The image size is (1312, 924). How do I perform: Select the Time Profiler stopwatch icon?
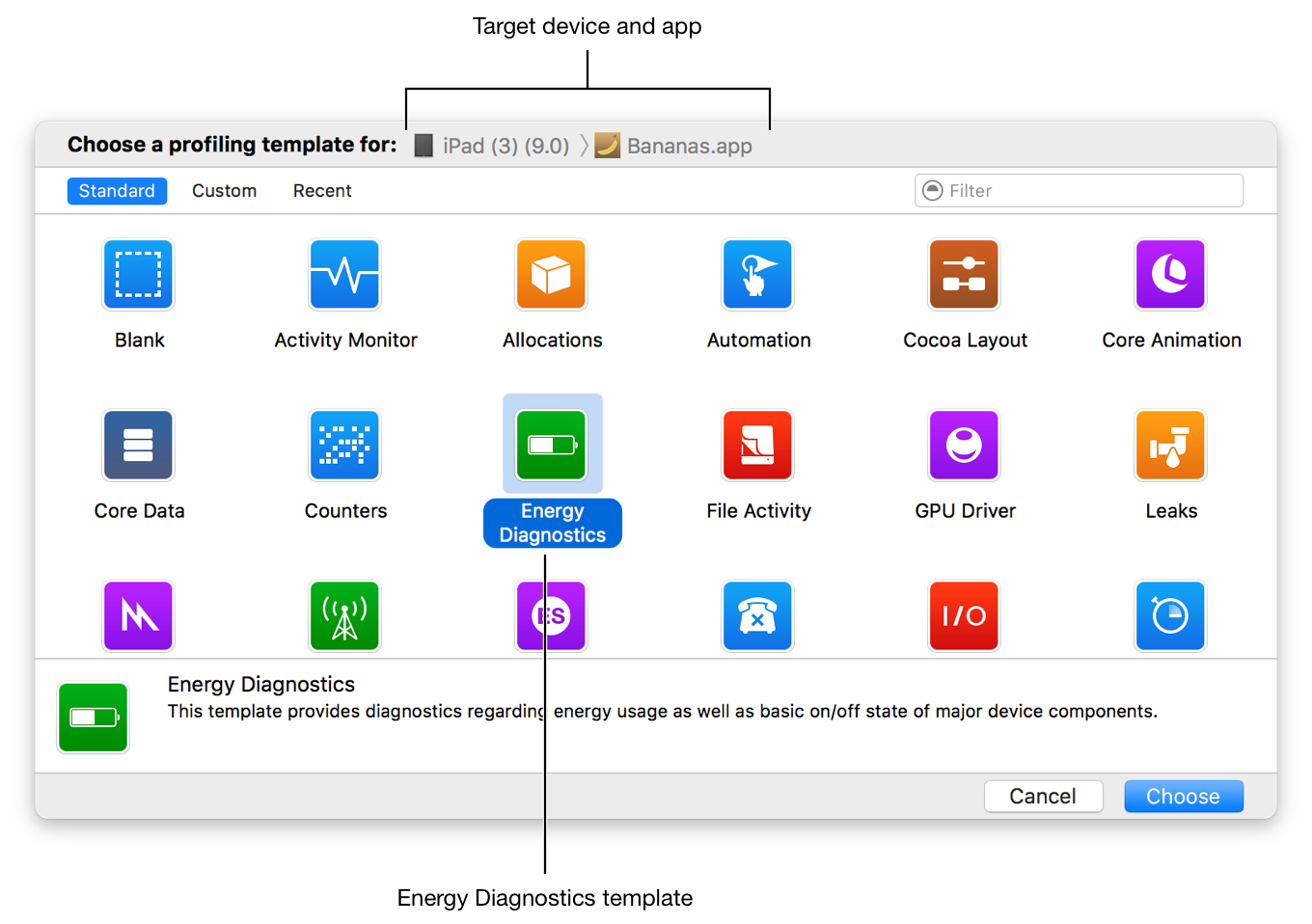1170,615
